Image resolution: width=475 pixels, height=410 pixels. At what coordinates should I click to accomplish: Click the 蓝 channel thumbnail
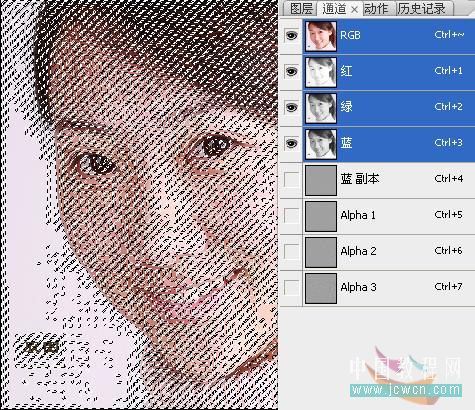[321, 144]
